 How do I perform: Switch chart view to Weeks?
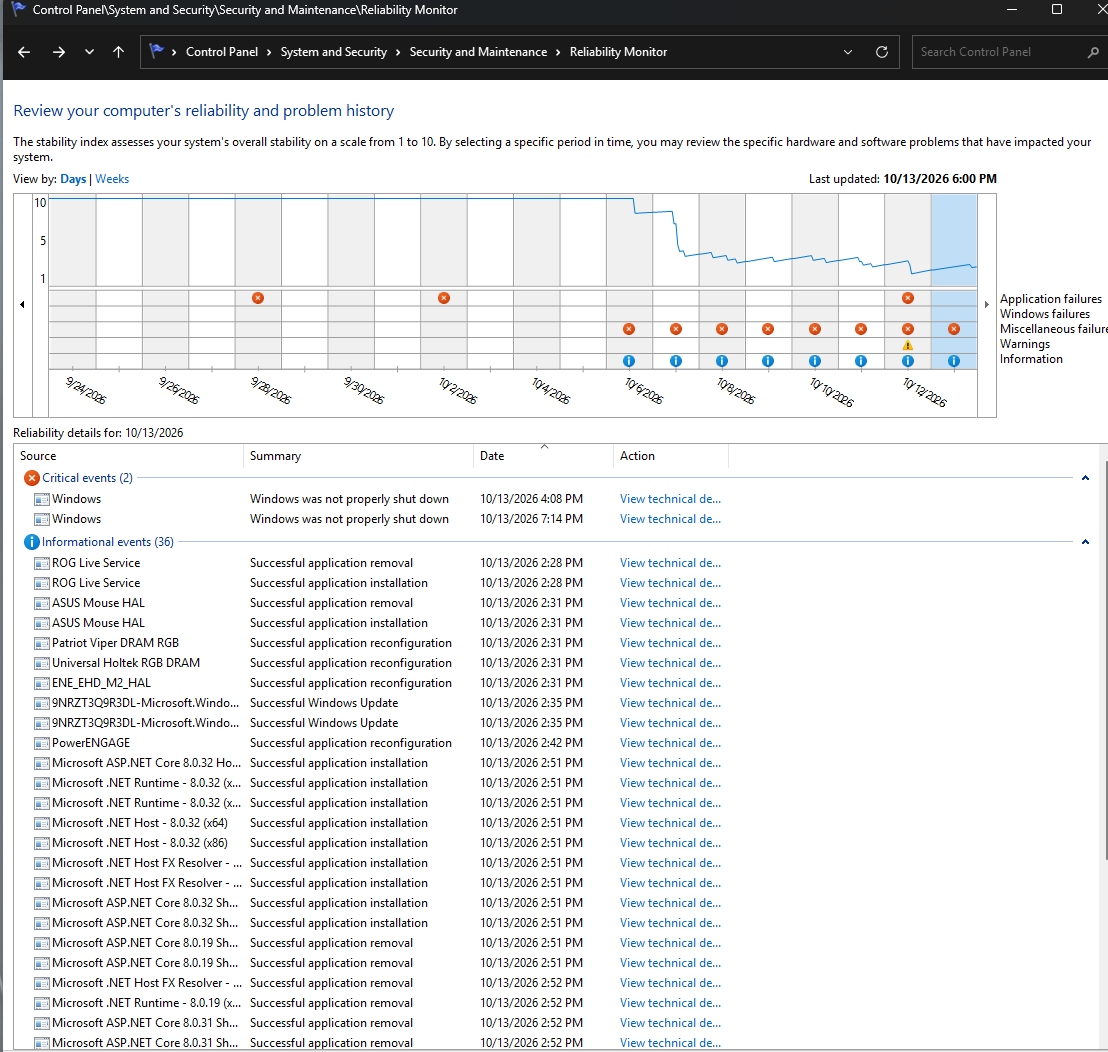112,179
